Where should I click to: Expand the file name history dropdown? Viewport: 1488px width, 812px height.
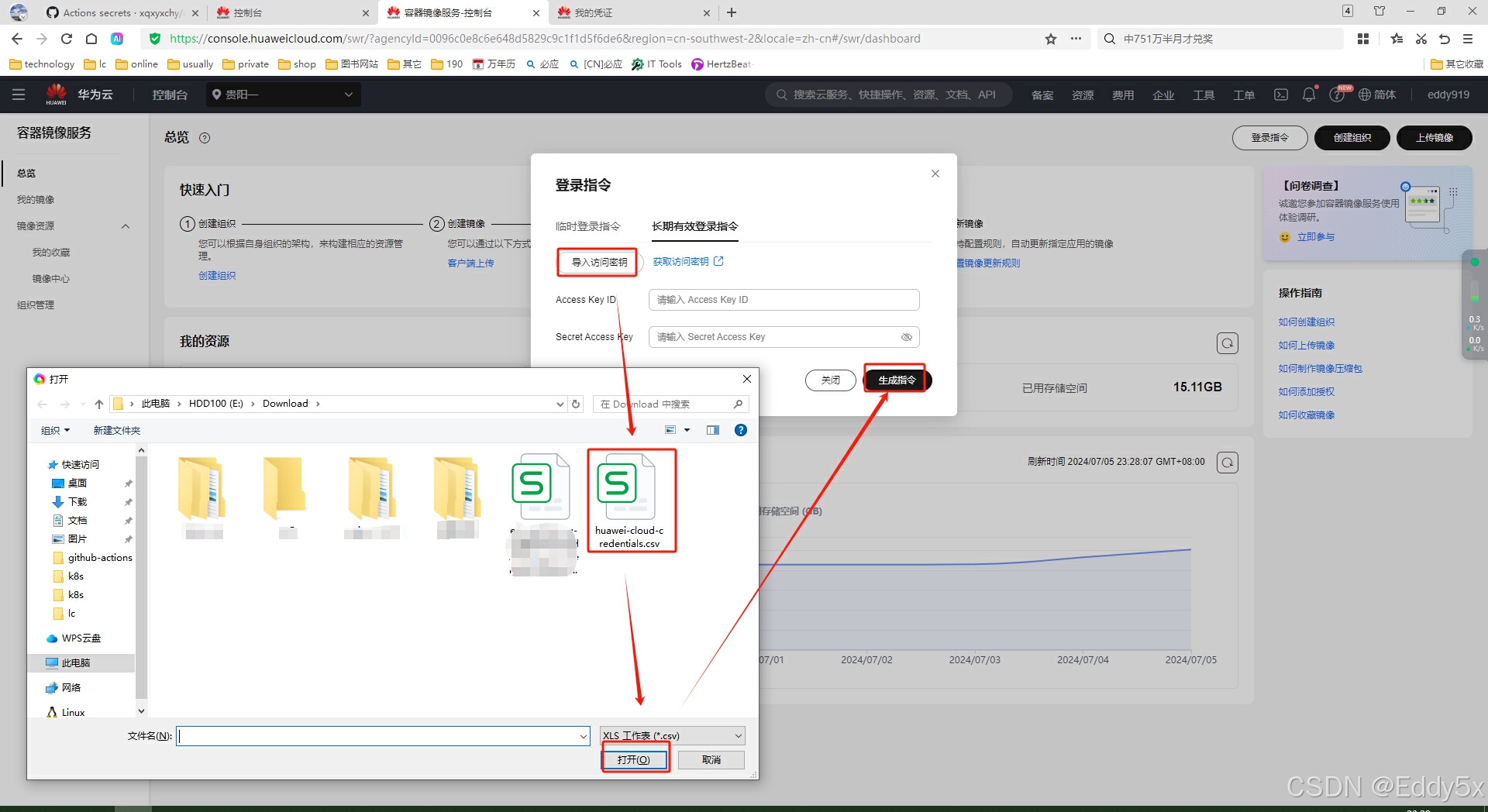[584, 736]
